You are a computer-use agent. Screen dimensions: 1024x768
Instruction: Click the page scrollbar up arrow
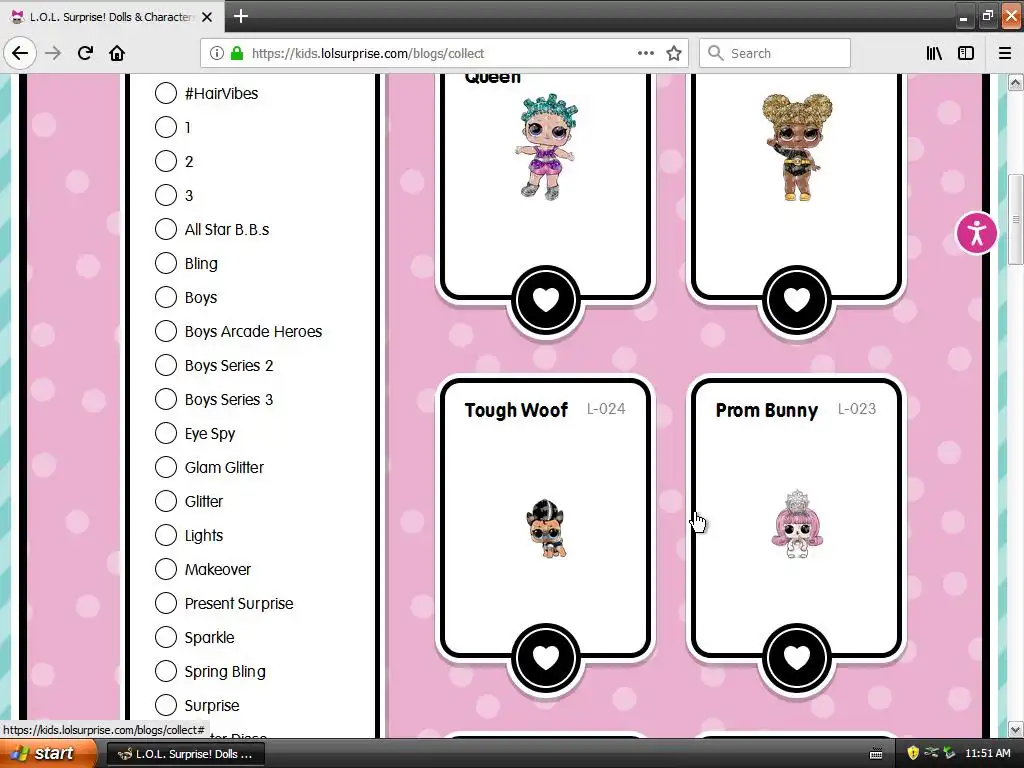click(1015, 82)
